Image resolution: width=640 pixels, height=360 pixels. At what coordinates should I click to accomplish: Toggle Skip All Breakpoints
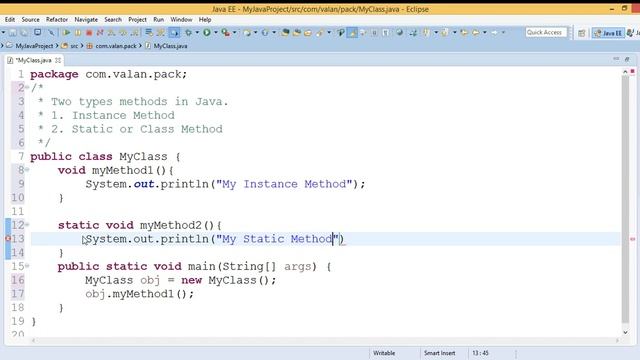[x=51, y=32]
